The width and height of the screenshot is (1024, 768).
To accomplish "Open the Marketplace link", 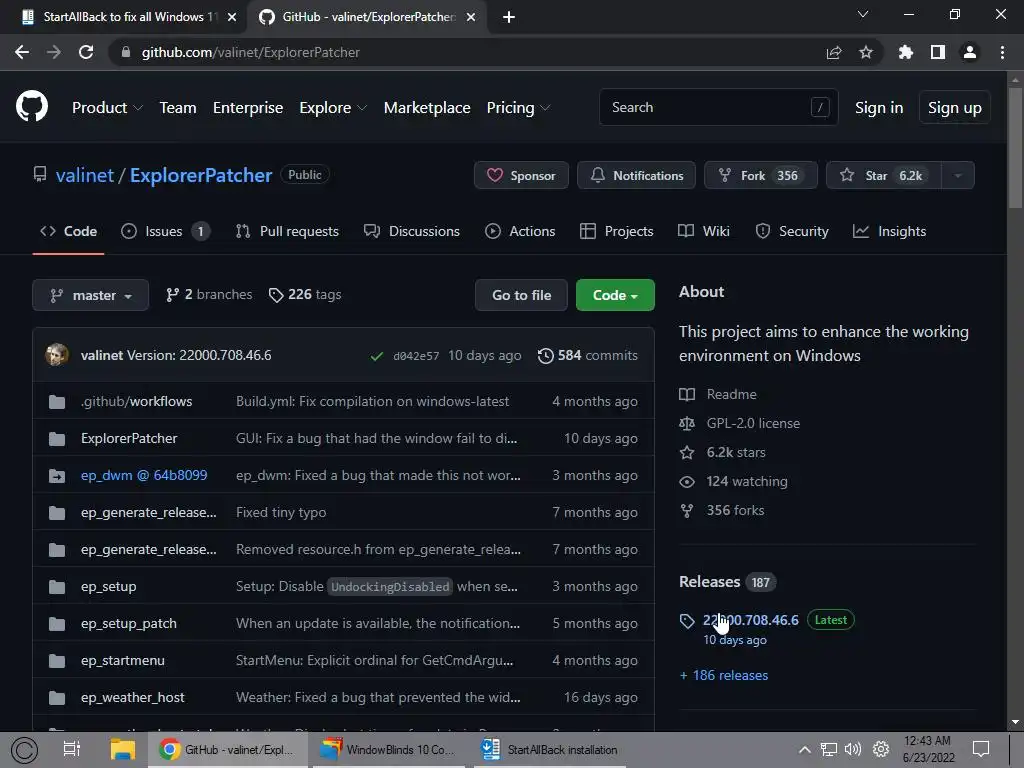I will point(427,108).
